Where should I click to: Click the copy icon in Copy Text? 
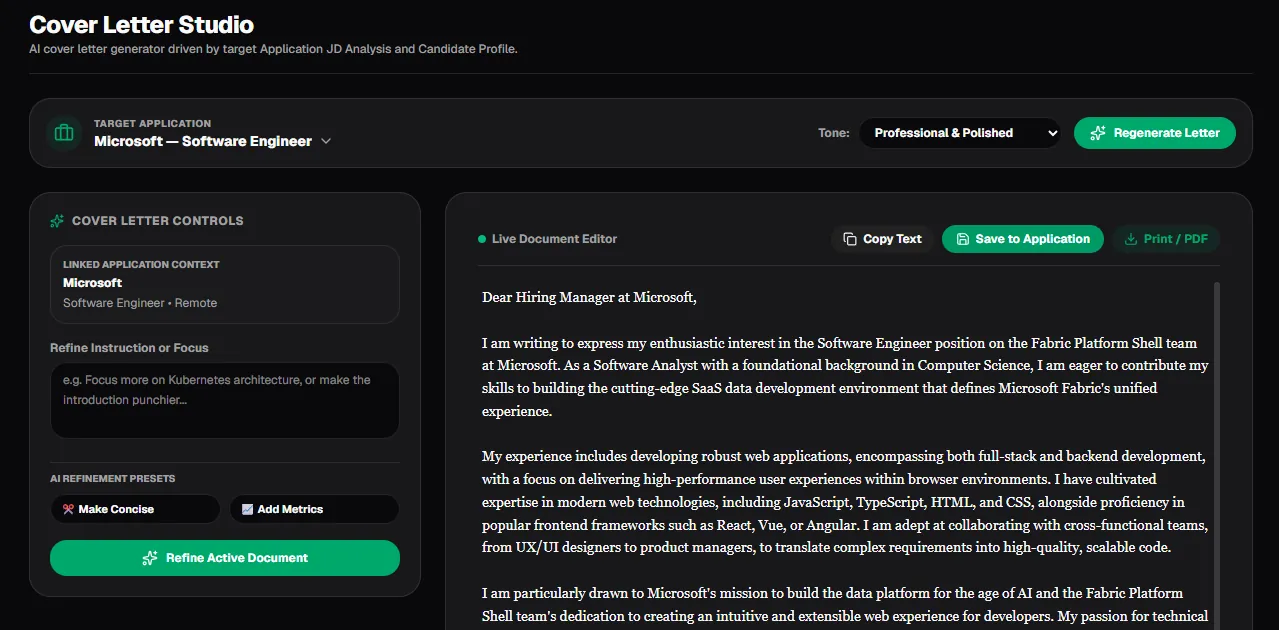click(x=850, y=239)
